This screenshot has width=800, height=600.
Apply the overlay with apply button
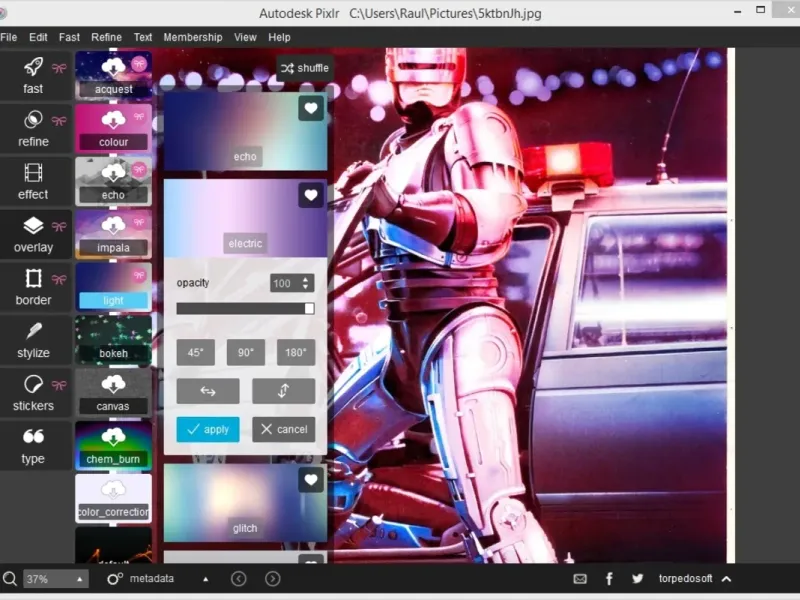208,429
